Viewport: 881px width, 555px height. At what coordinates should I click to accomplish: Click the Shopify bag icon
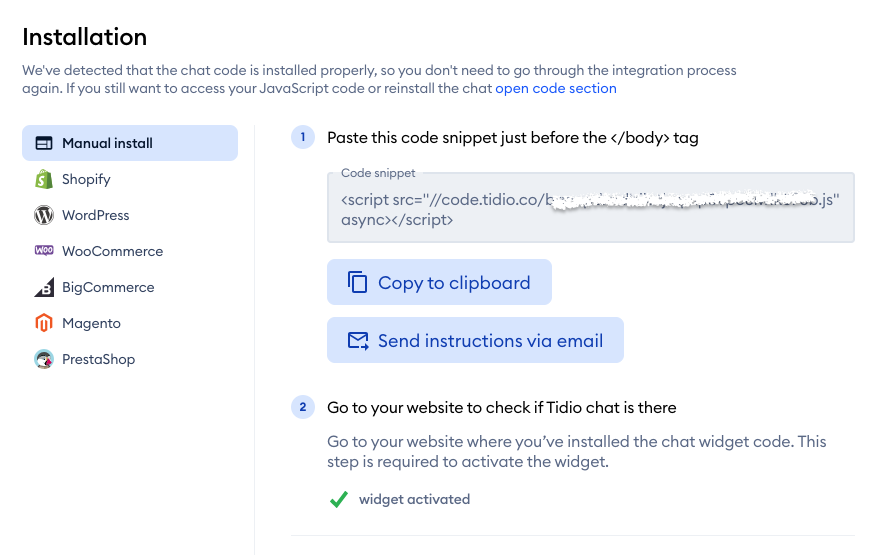tap(44, 179)
